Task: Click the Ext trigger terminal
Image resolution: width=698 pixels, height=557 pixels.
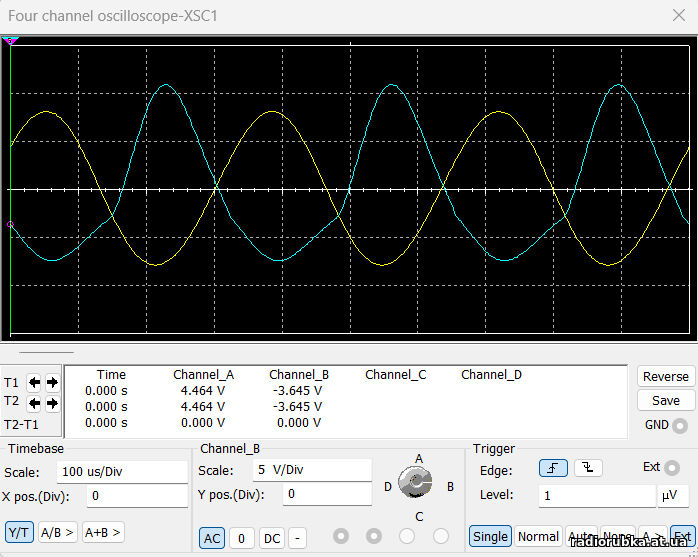Action: [x=672, y=468]
